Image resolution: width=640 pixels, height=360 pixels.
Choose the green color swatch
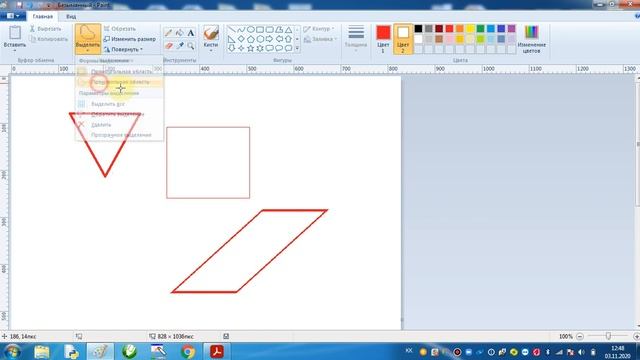click(x=480, y=29)
